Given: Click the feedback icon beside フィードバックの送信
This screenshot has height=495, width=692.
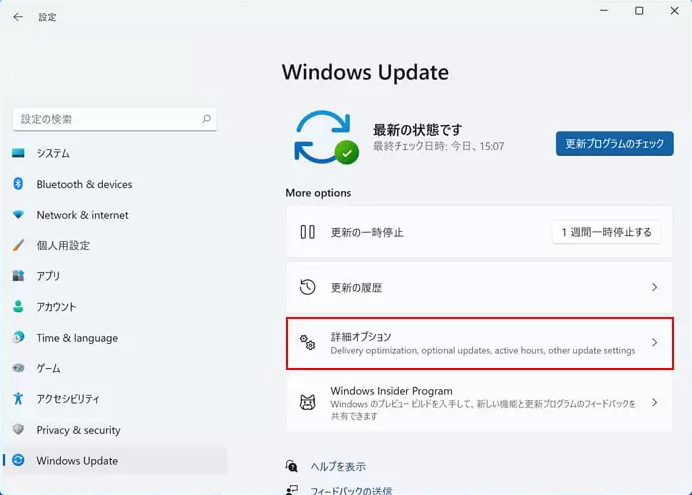Looking at the screenshot, I should [291, 490].
